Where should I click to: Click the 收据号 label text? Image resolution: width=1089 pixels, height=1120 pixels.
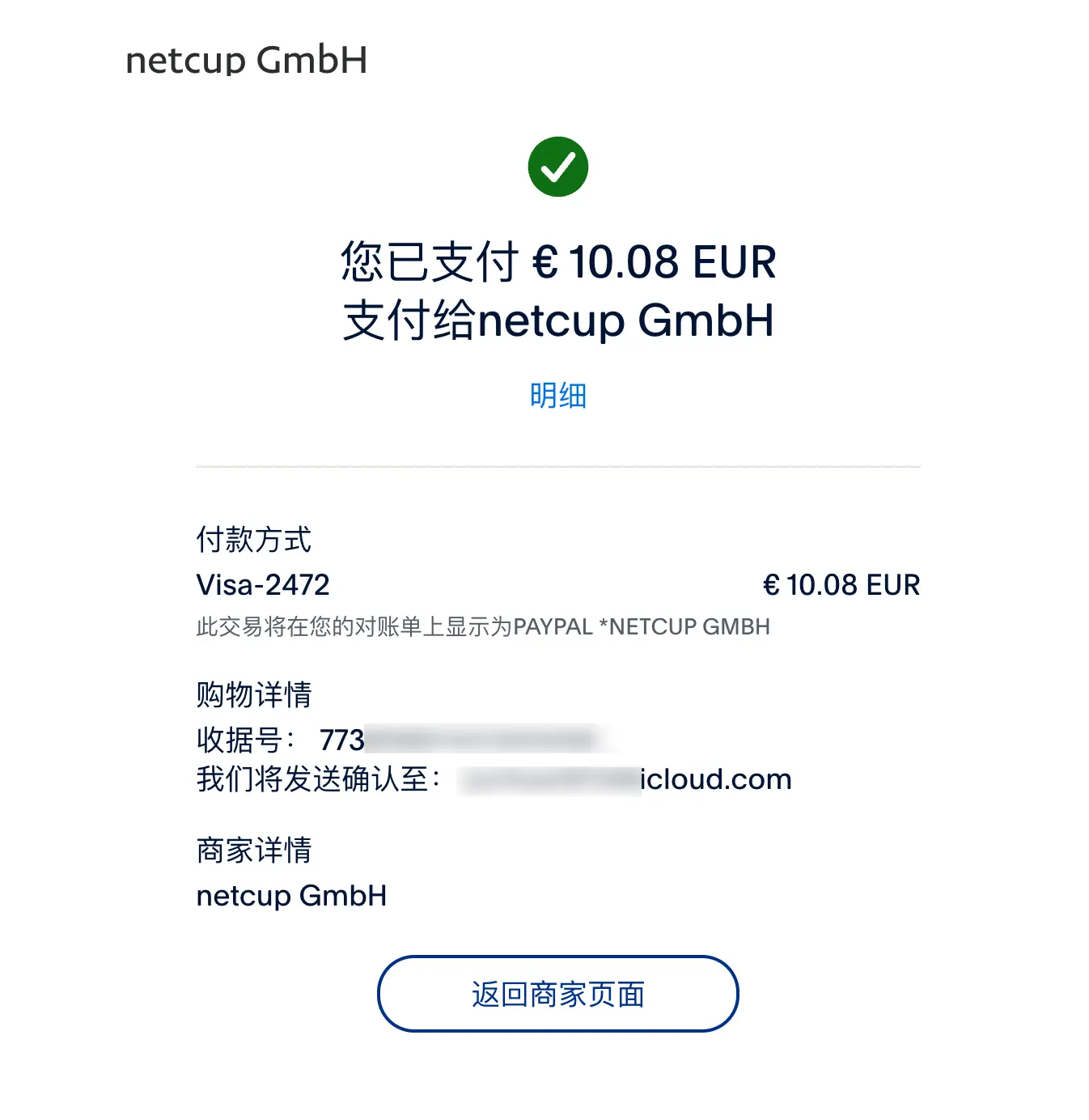(245, 740)
